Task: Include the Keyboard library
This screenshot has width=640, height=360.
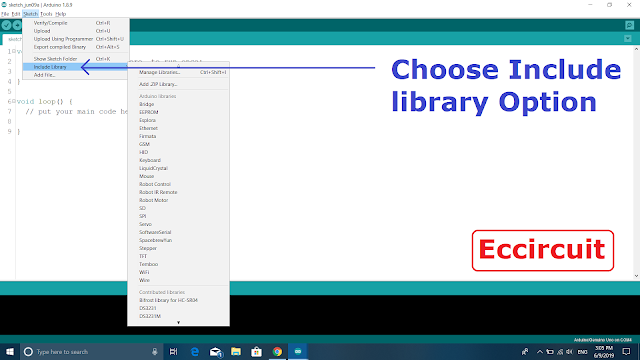Action: (178, 160)
